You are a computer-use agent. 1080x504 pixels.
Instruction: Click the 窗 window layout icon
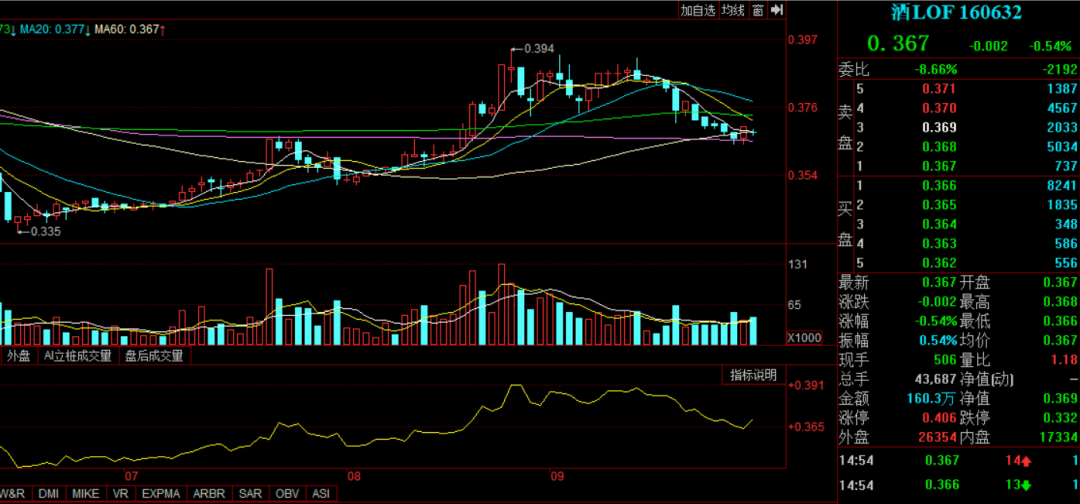click(x=758, y=10)
